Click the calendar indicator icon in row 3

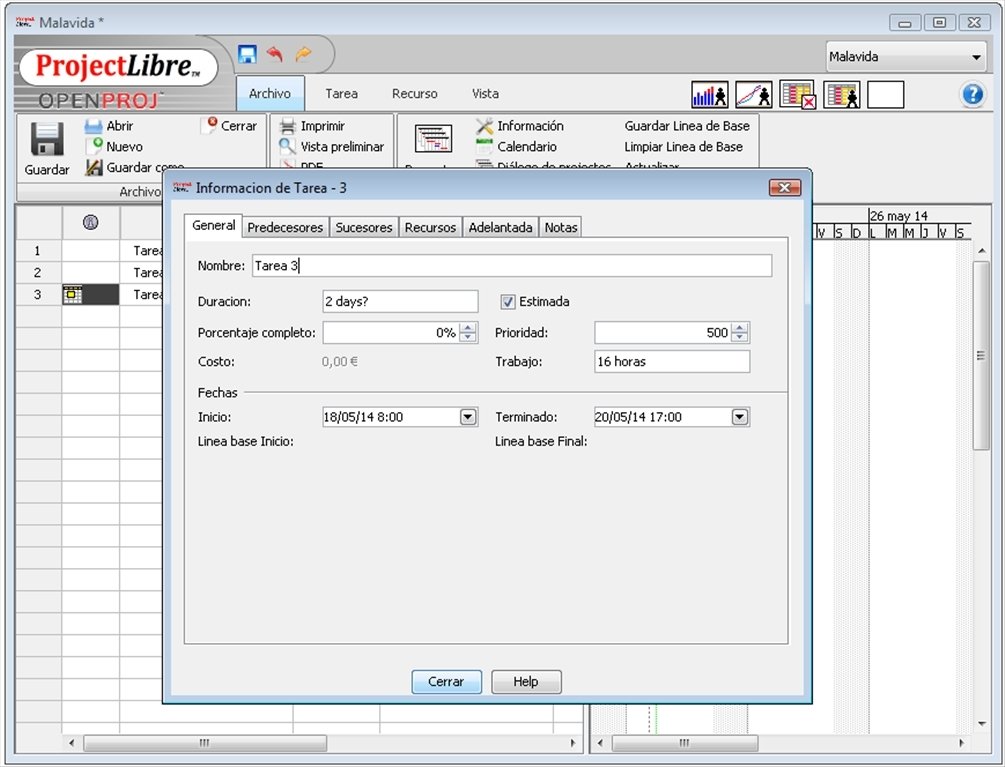72,295
